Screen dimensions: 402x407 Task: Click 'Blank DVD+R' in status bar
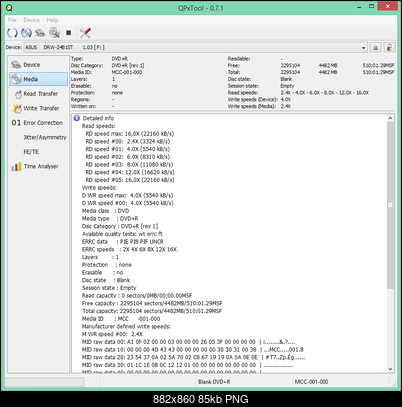coord(214,382)
